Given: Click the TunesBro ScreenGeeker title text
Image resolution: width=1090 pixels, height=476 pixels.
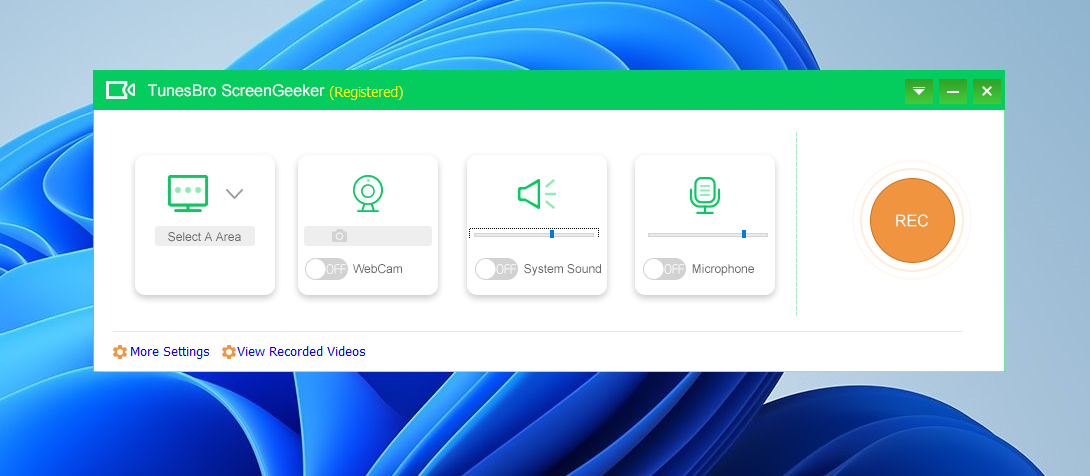Looking at the screenshot, I should (x=236, y=91).
